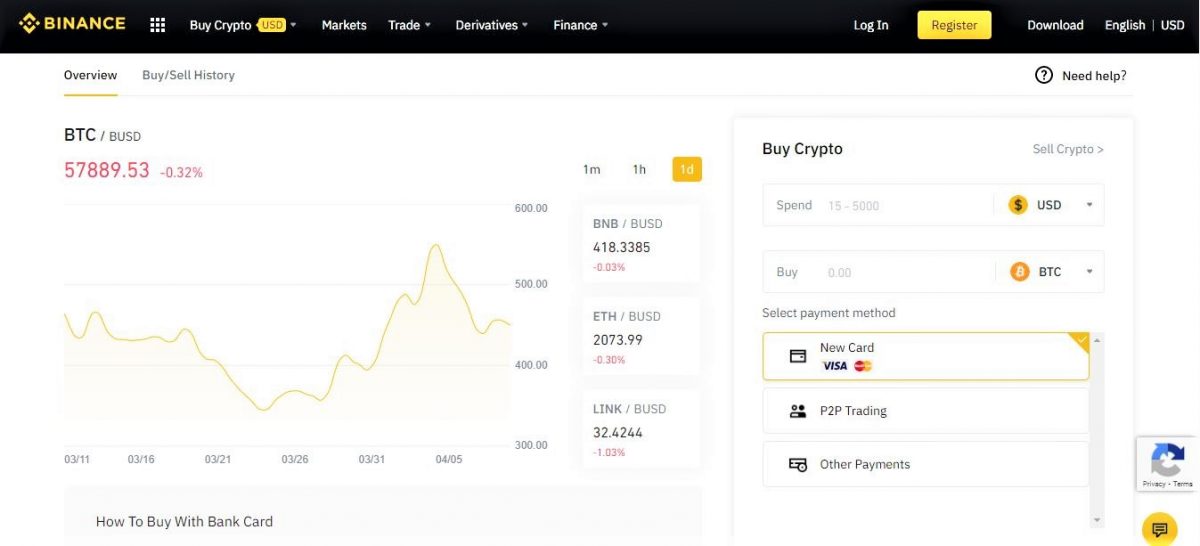
Task: Click the reCAPTCHA badge
Action: tap(1168, 464)
